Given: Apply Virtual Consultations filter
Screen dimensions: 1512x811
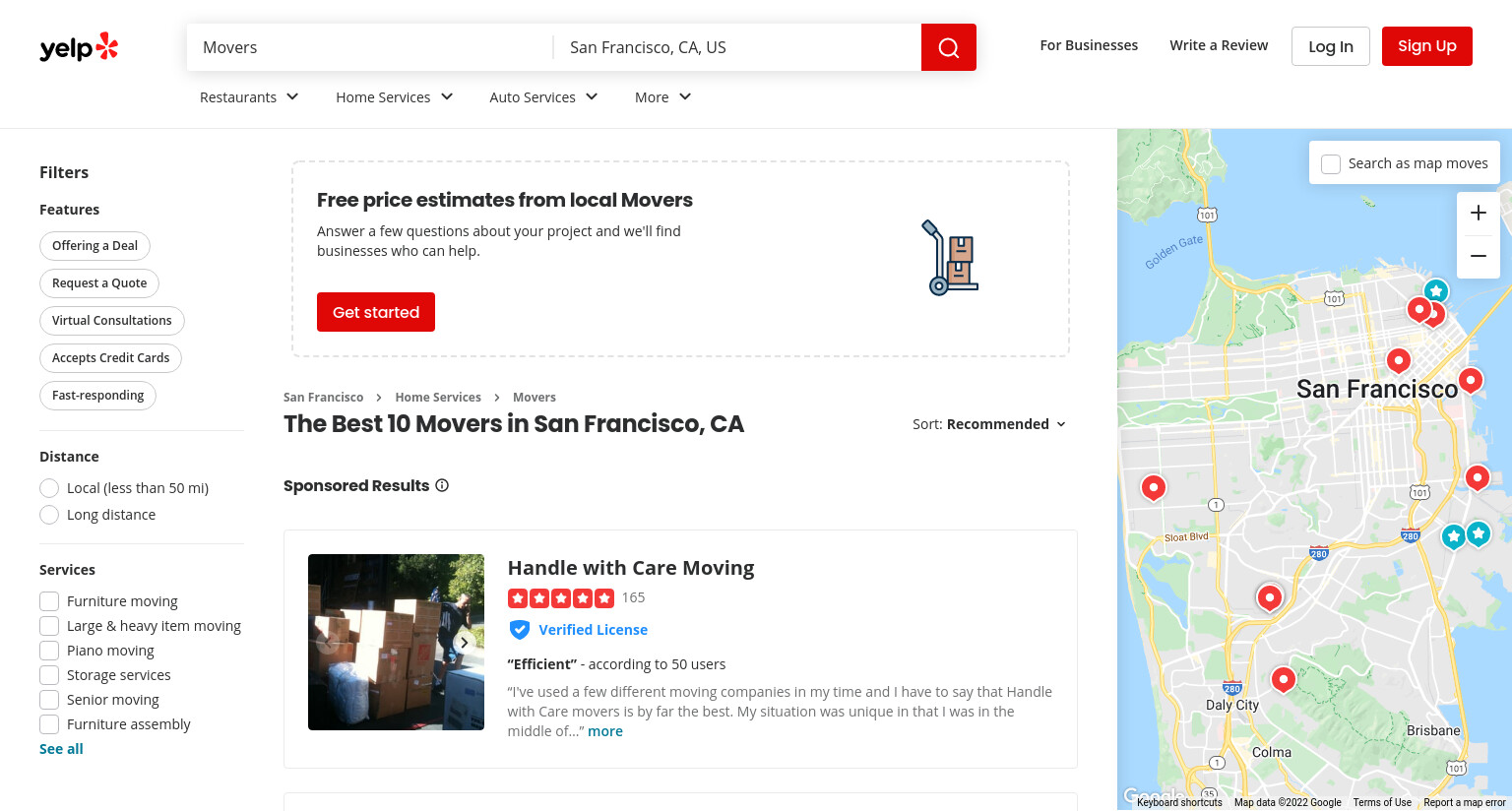Looking at the screenshot, I should [112, 321].
